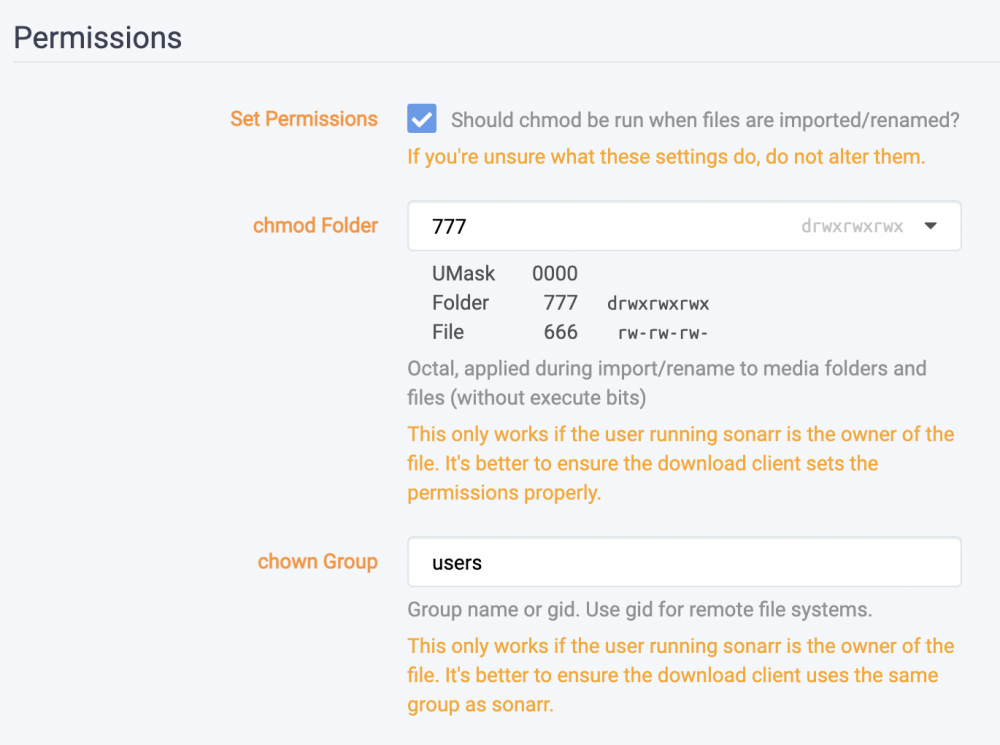Click the rw-rw-rw- file permission string

663,333
